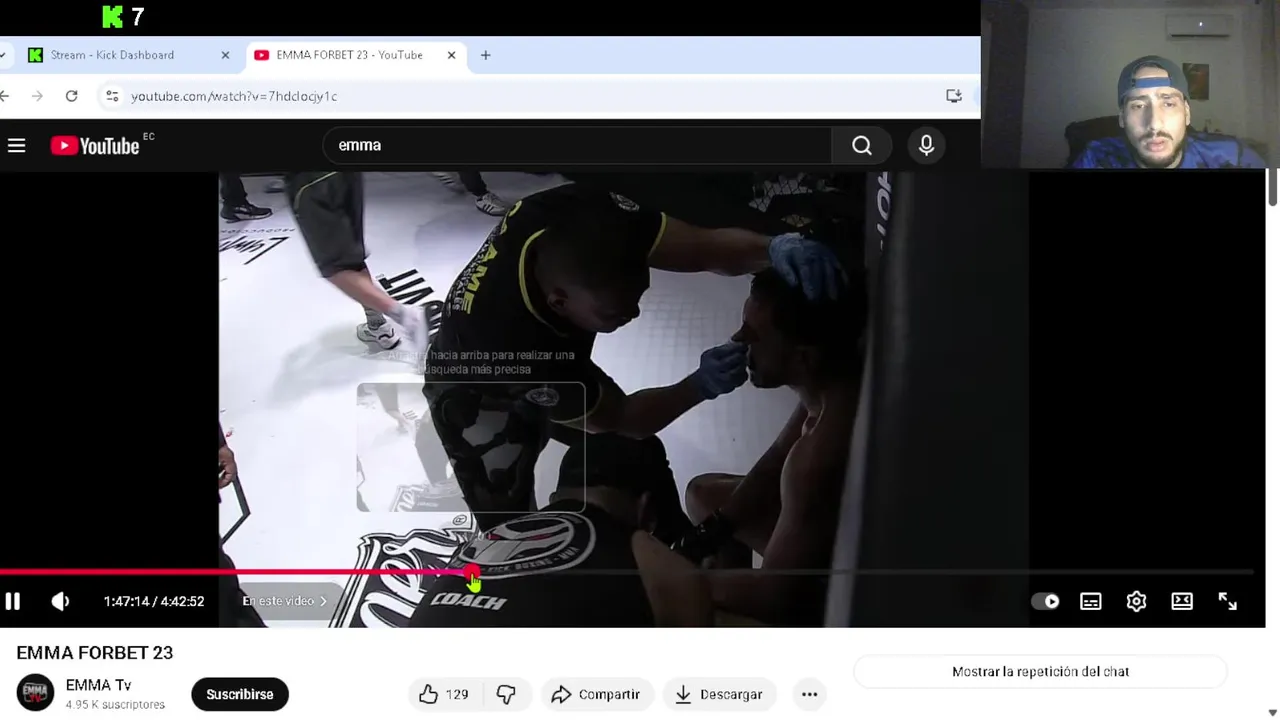Open video settings gear

pos(1136,601)
